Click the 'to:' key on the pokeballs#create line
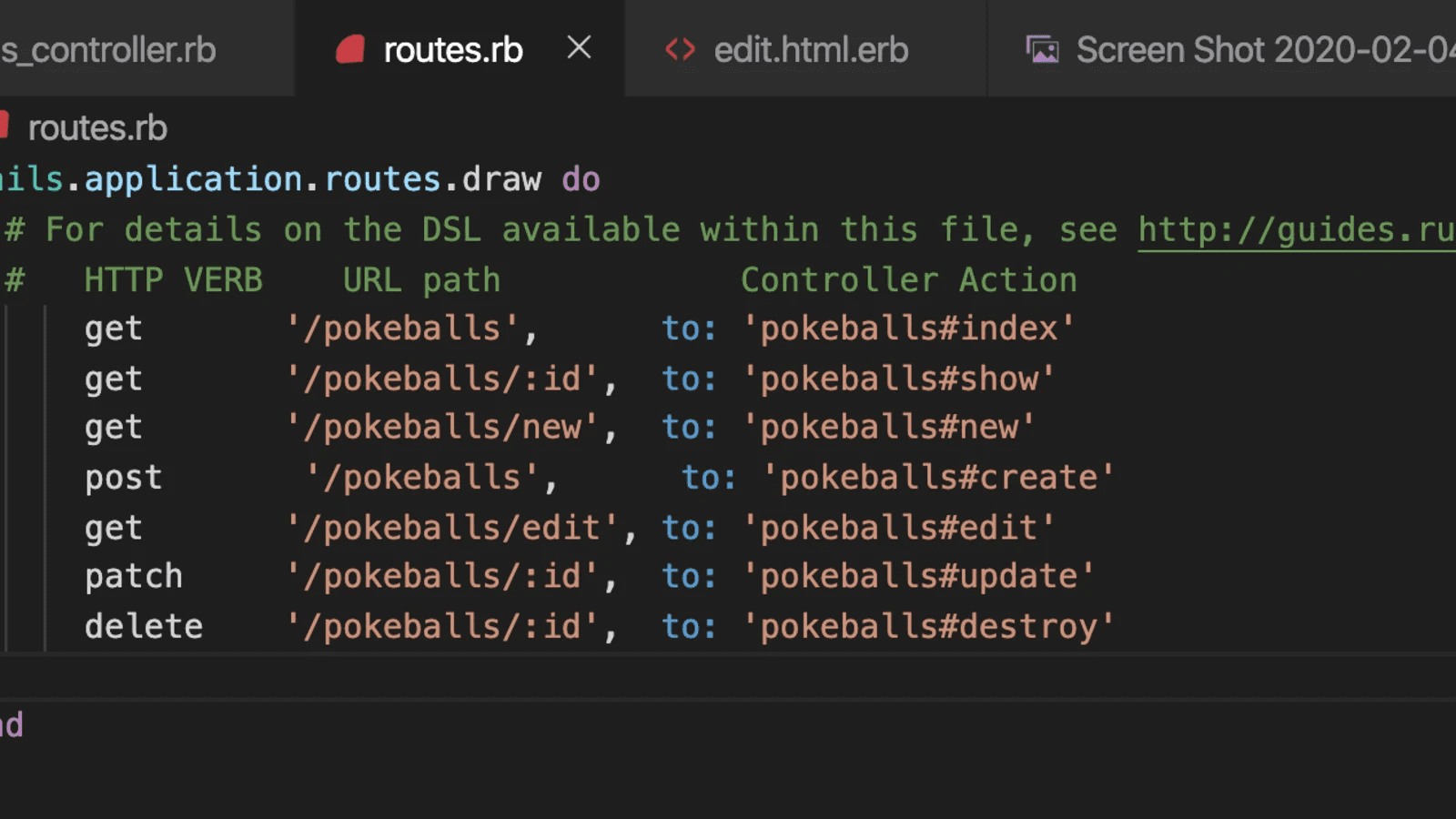 pyautogui.click(x=709, y=477)
